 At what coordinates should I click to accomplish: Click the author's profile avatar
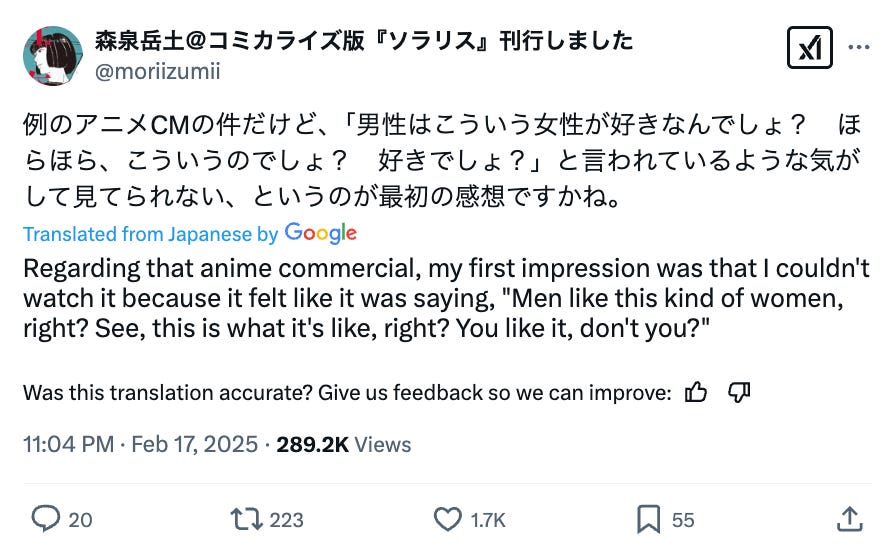tap(52, 56)
